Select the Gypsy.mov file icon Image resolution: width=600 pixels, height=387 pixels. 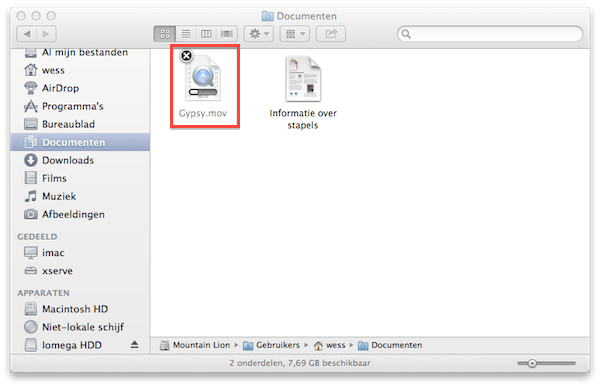204,78
